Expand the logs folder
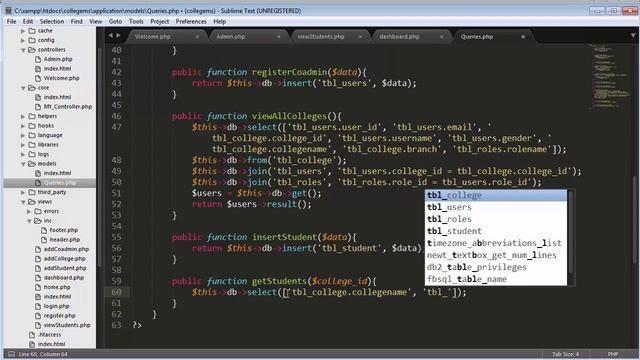This screenshot has width=640, height=360. pos(23,154)
